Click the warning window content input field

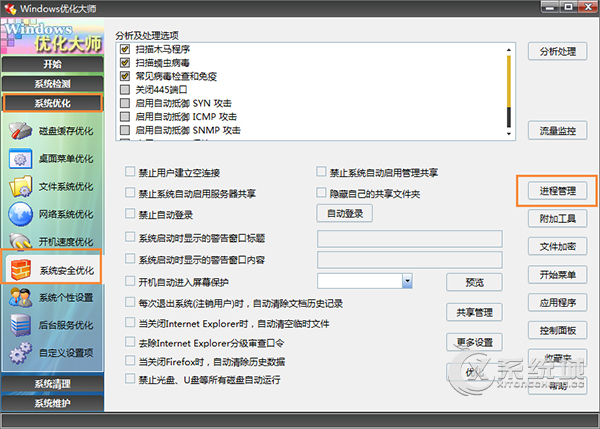click(x=410, y=260)
